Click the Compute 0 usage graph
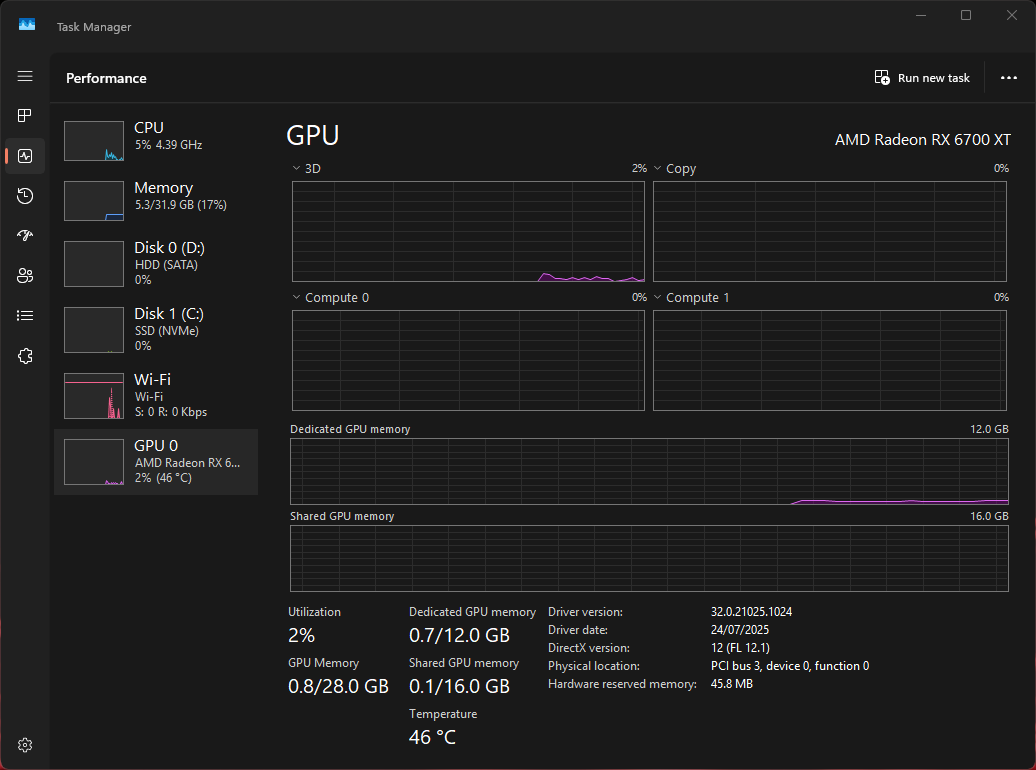Image resolution: width=1036 pixels, height=770 pixels. pos(468,360)
